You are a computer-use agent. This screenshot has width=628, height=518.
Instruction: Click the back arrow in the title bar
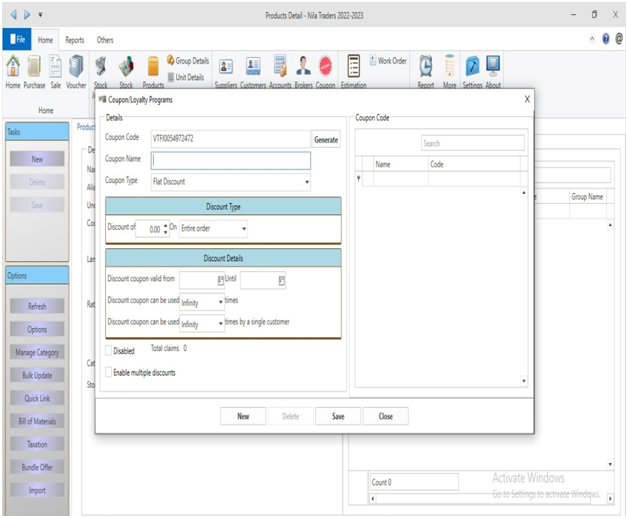pos(14,15)
